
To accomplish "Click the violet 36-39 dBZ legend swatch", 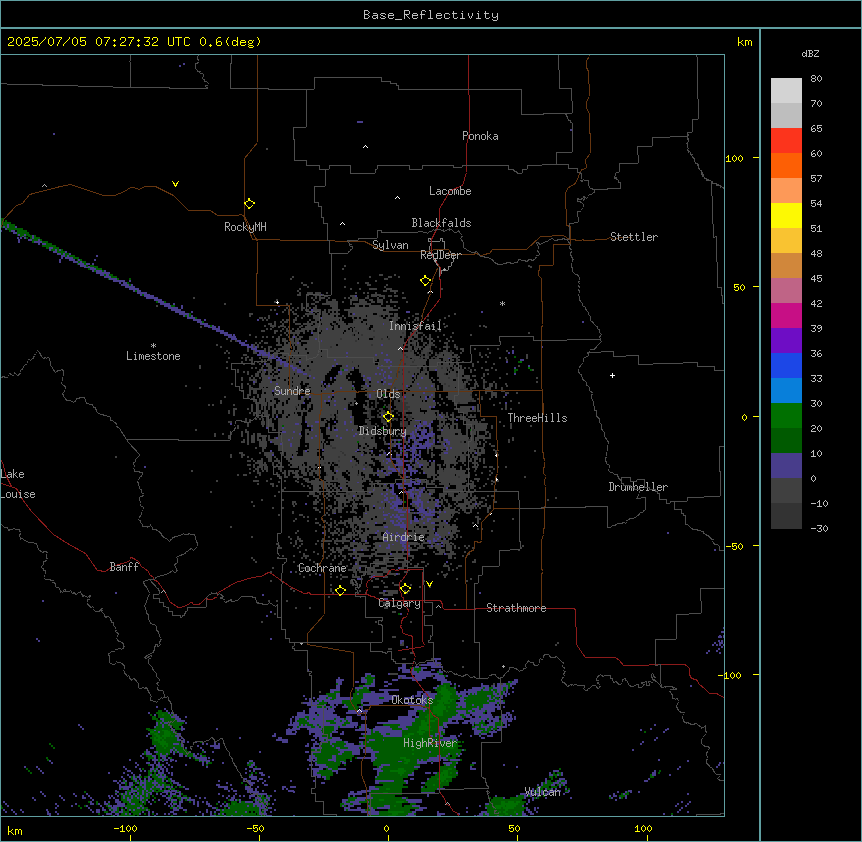I will click(x=786, y=341).
